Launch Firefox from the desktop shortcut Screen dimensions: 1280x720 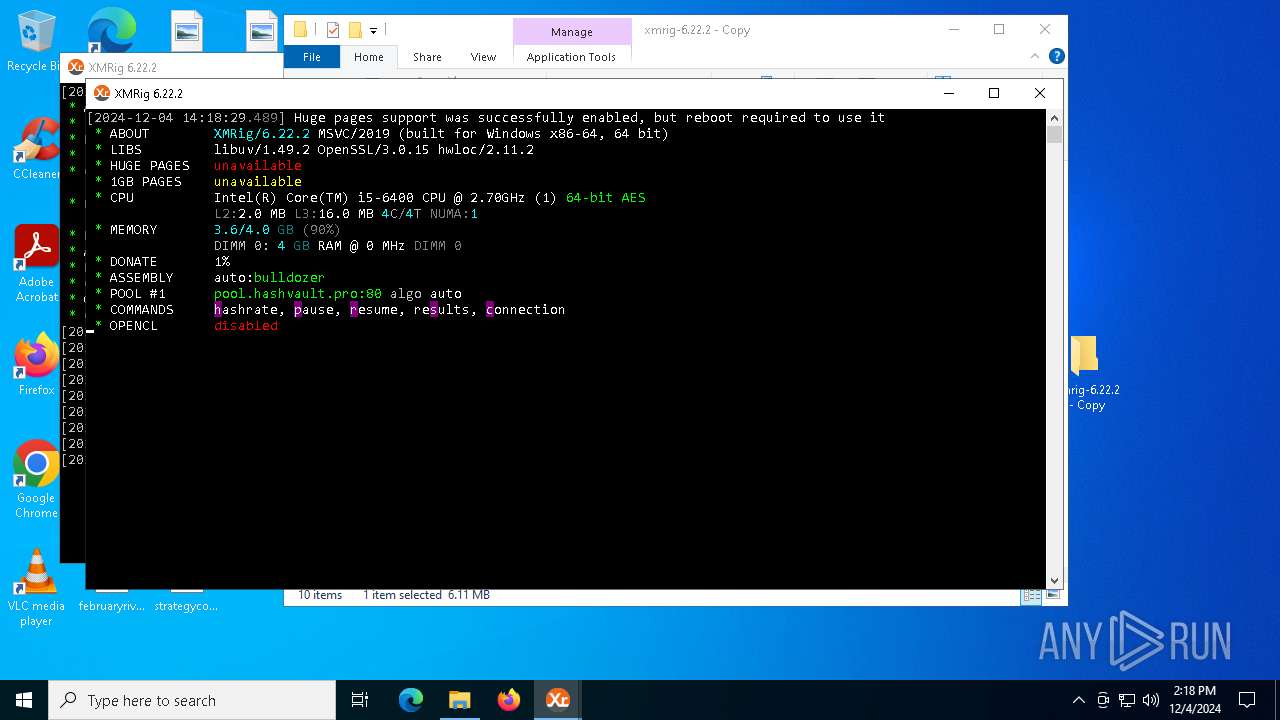[x=36, y=364]
